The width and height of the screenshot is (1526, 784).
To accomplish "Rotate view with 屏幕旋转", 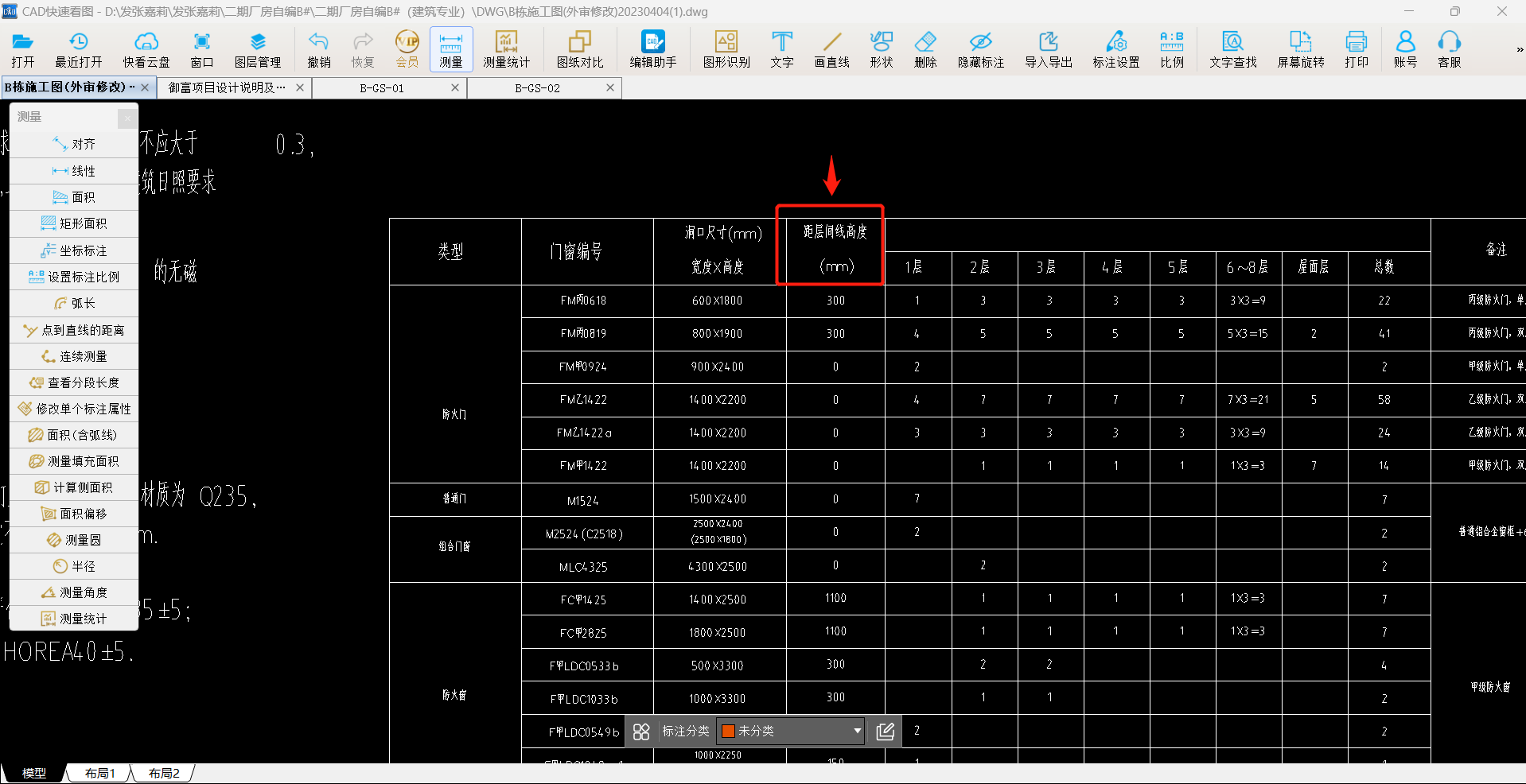I will click(x=1301, y=49).
